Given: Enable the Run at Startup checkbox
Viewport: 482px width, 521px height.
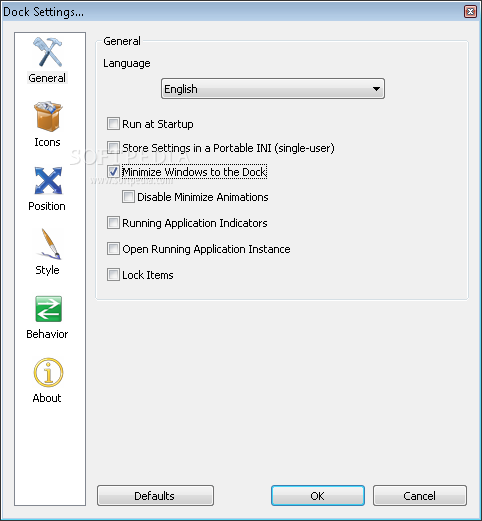Looking at the screenshot, I should click(x=113, y=124).
